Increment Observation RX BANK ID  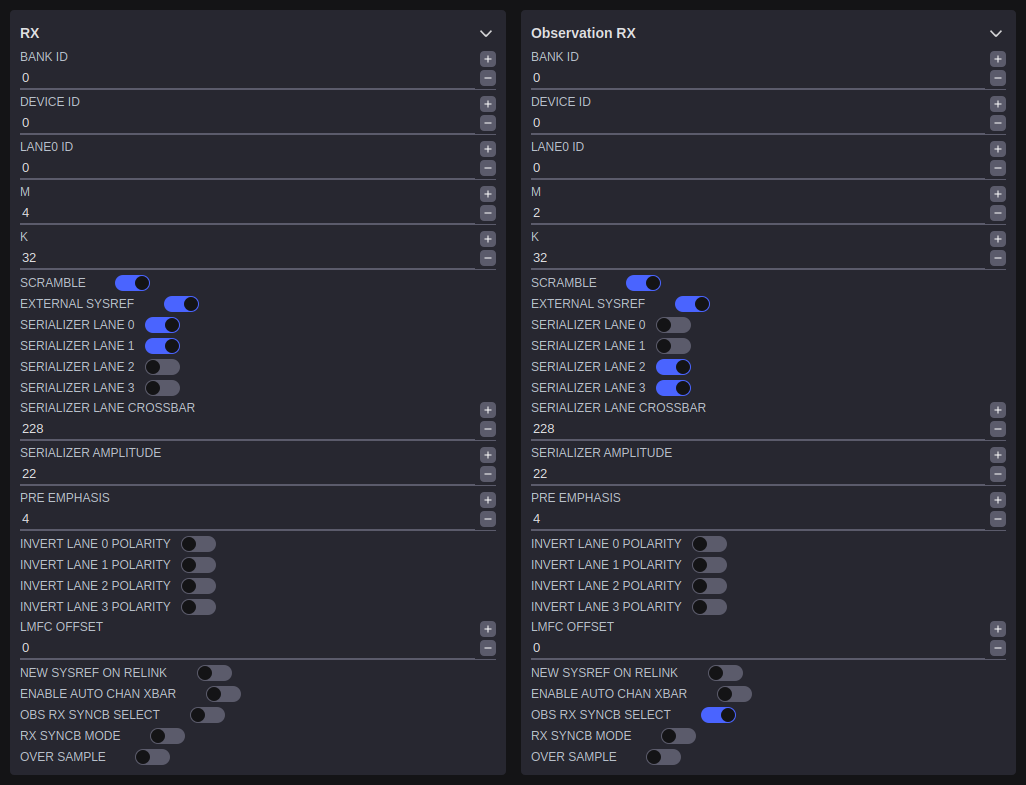coord(997,59)
